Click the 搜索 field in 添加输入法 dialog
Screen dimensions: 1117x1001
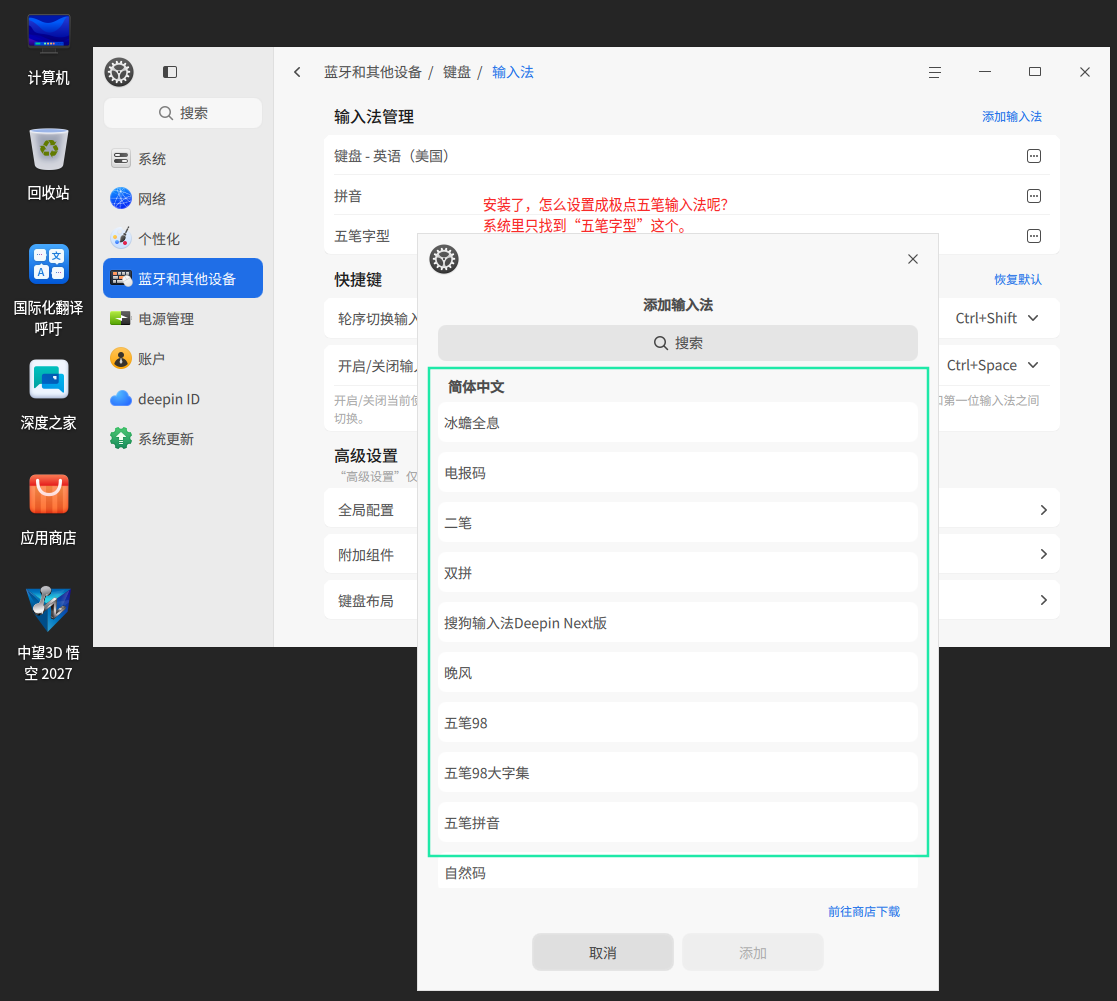coord(677,343)
